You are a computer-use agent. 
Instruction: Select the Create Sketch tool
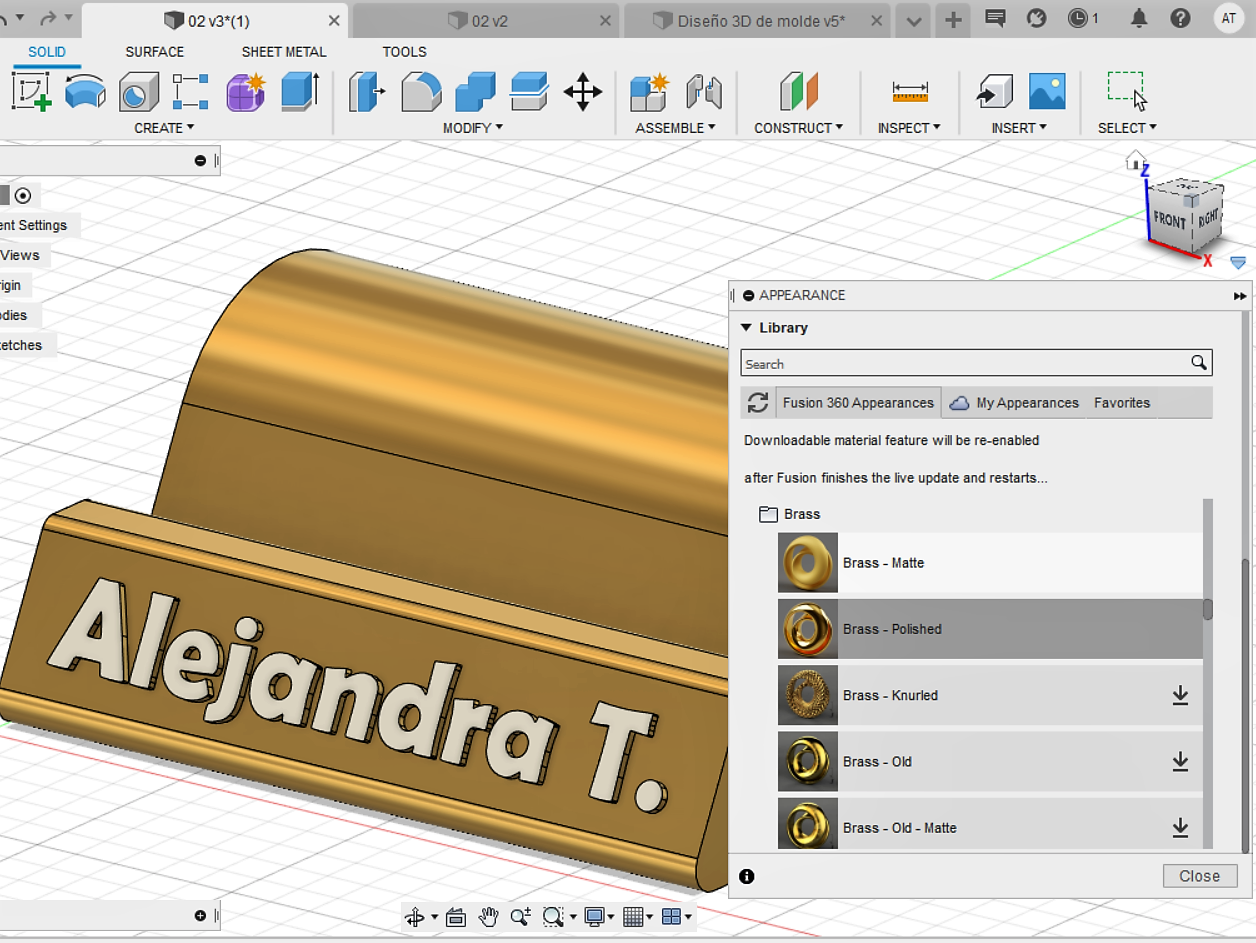[31, 92]
